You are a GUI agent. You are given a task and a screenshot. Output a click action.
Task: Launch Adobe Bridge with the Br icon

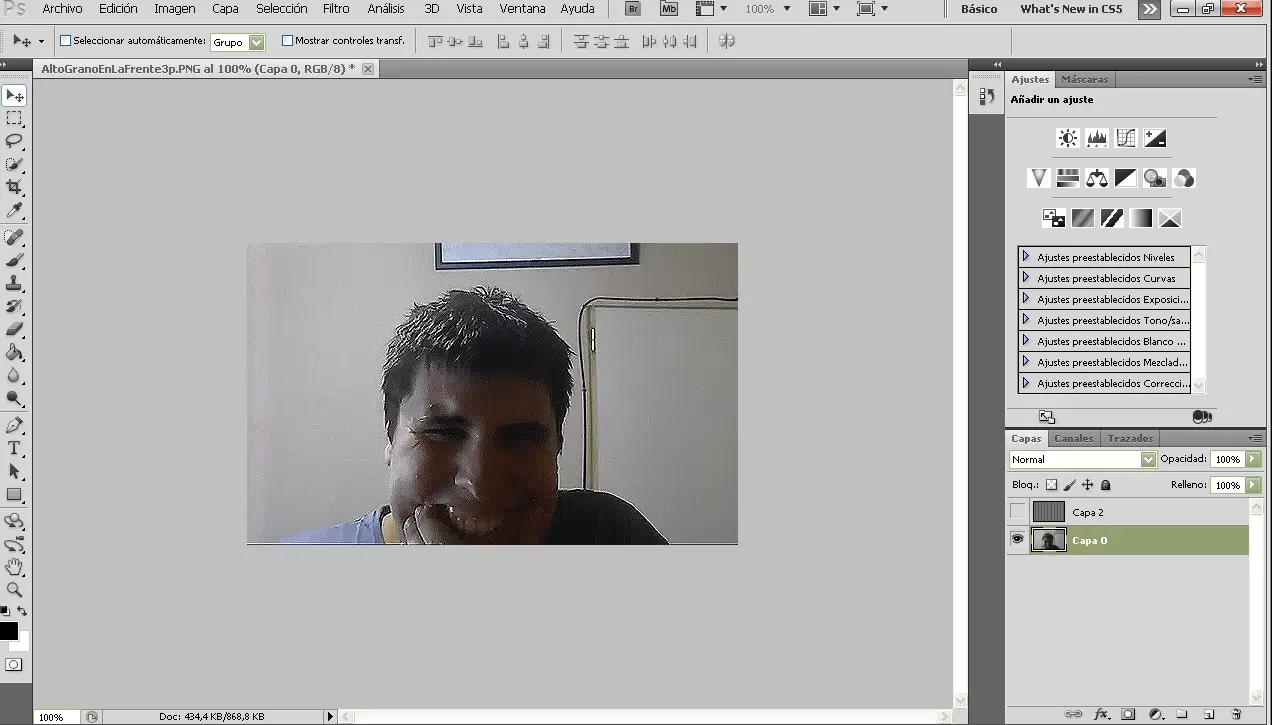point(632,9)
